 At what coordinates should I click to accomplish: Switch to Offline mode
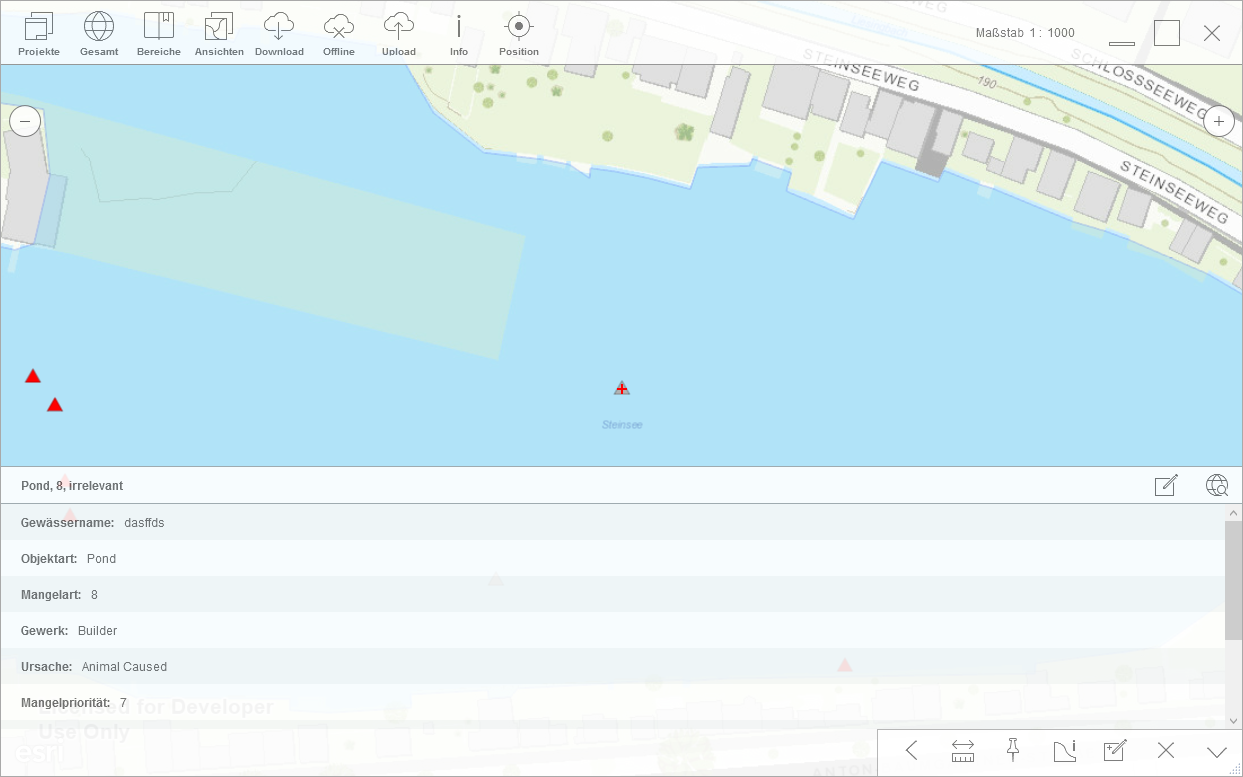click(339, 34)
